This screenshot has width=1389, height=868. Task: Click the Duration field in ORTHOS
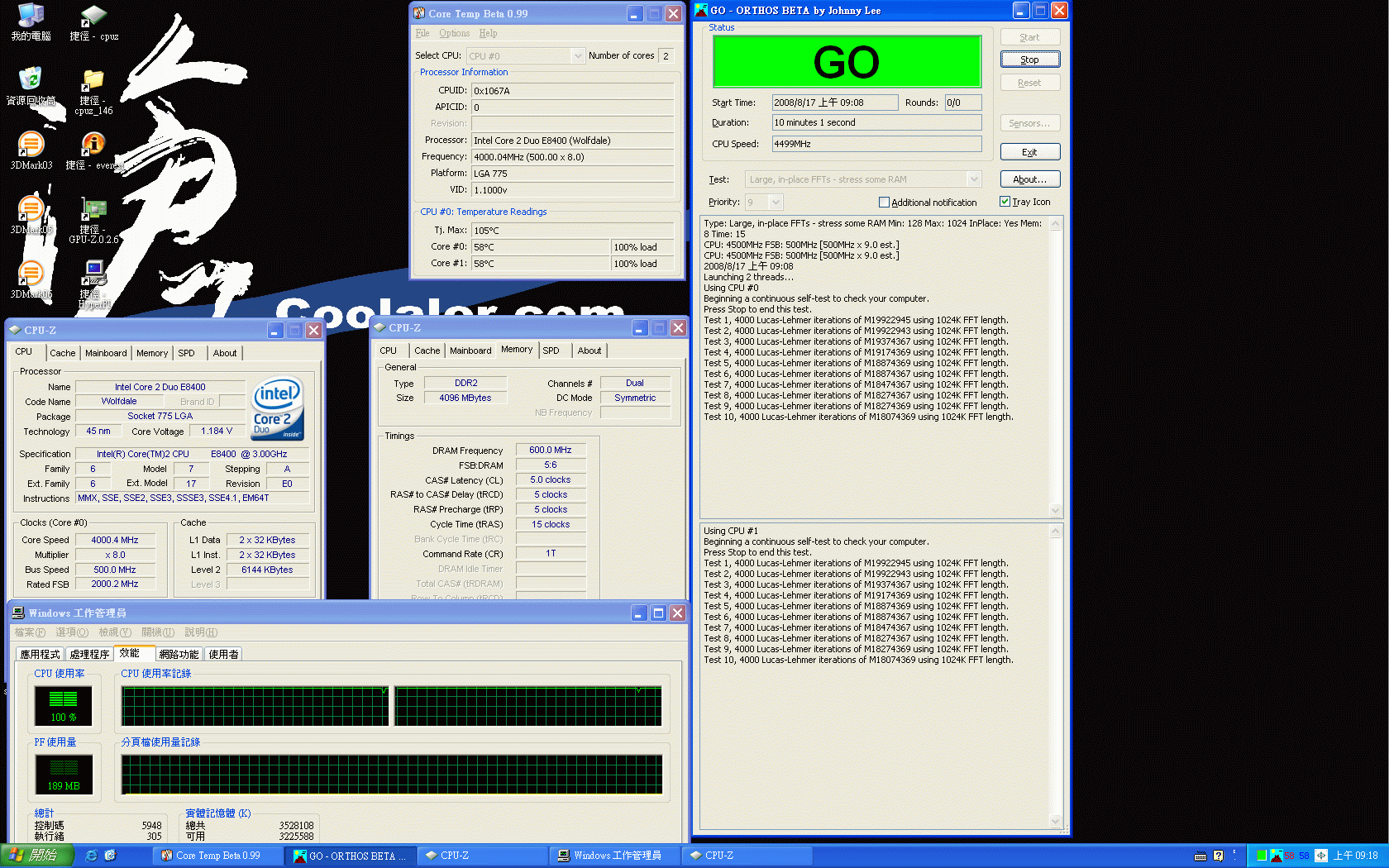tap(877, 122)
